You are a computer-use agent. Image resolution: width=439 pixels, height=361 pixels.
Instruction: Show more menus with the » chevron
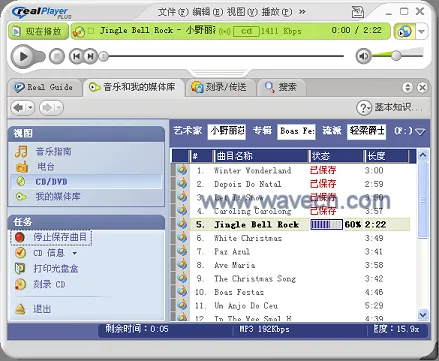tap(302, 12)
